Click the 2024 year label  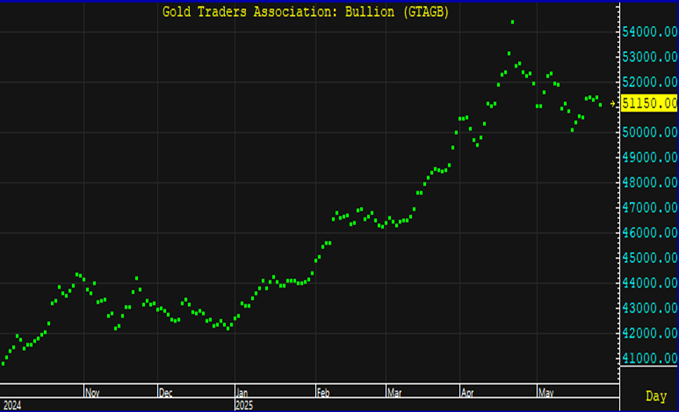tap(12, 406)
